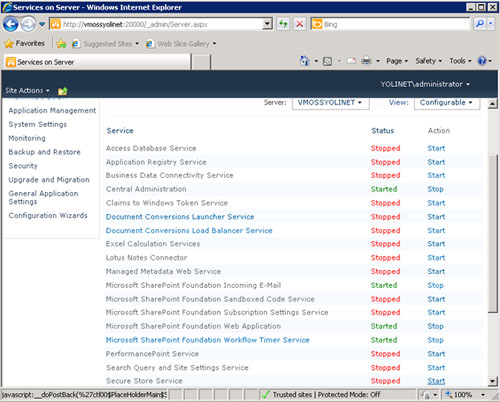
Task: Click the Status column header
Action: pos(383,131)
